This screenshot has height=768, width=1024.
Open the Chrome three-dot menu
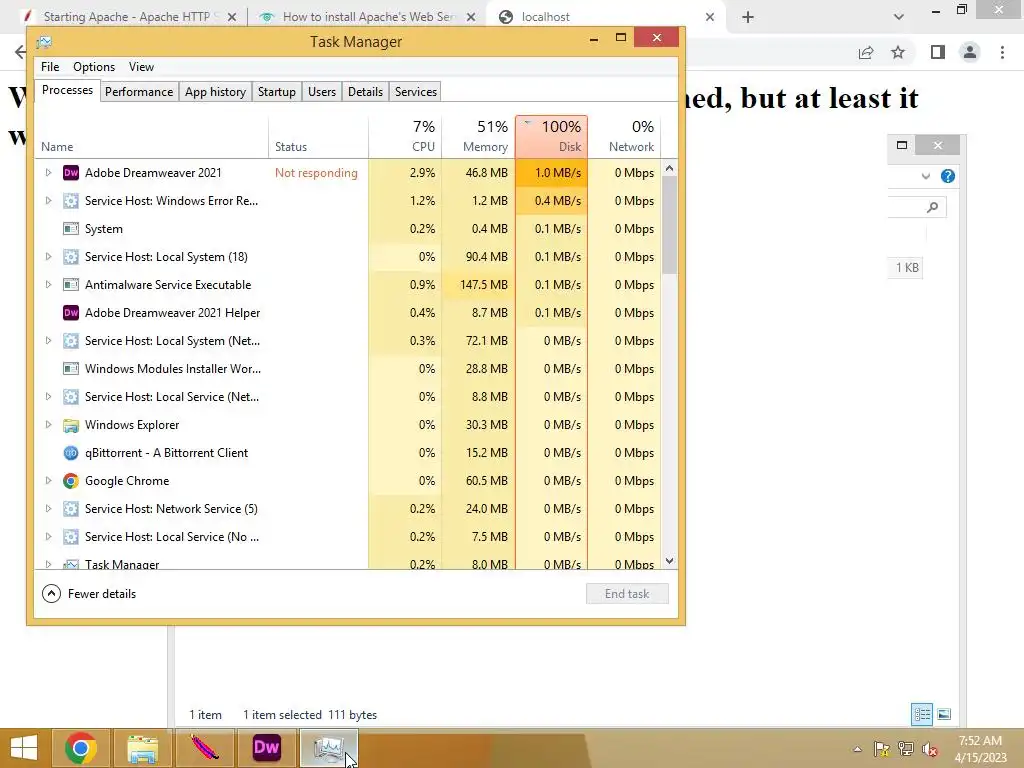pos(1002,52)
